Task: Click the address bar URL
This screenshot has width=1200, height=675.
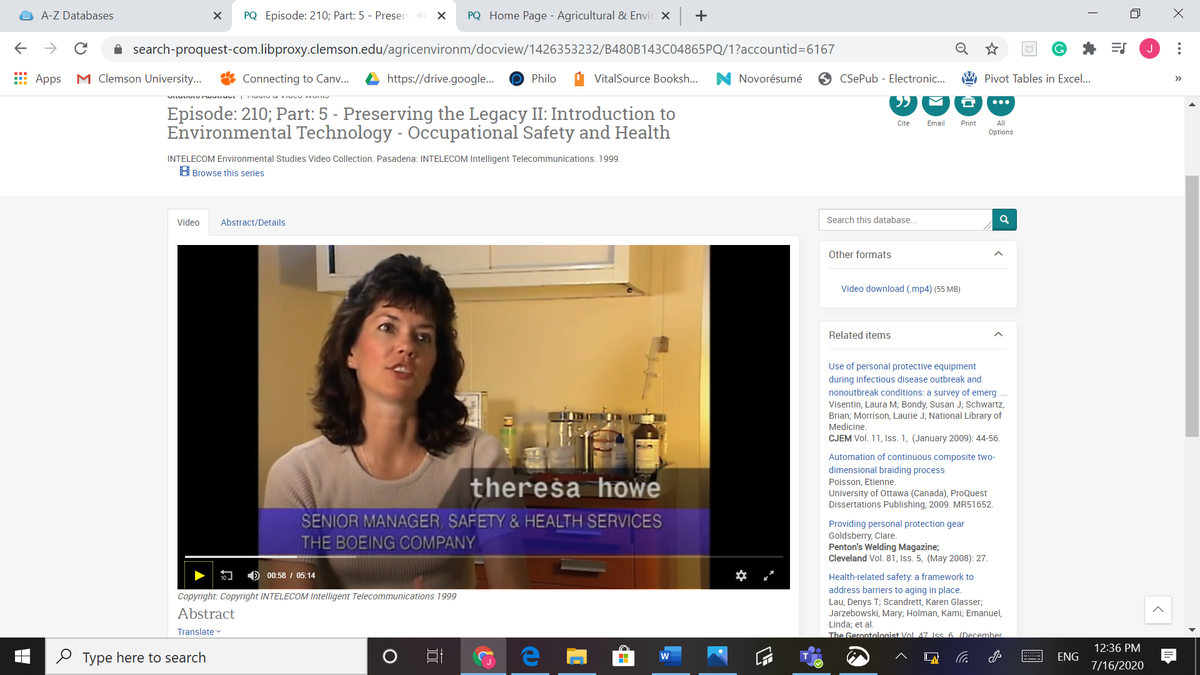Action: (484, 48)
